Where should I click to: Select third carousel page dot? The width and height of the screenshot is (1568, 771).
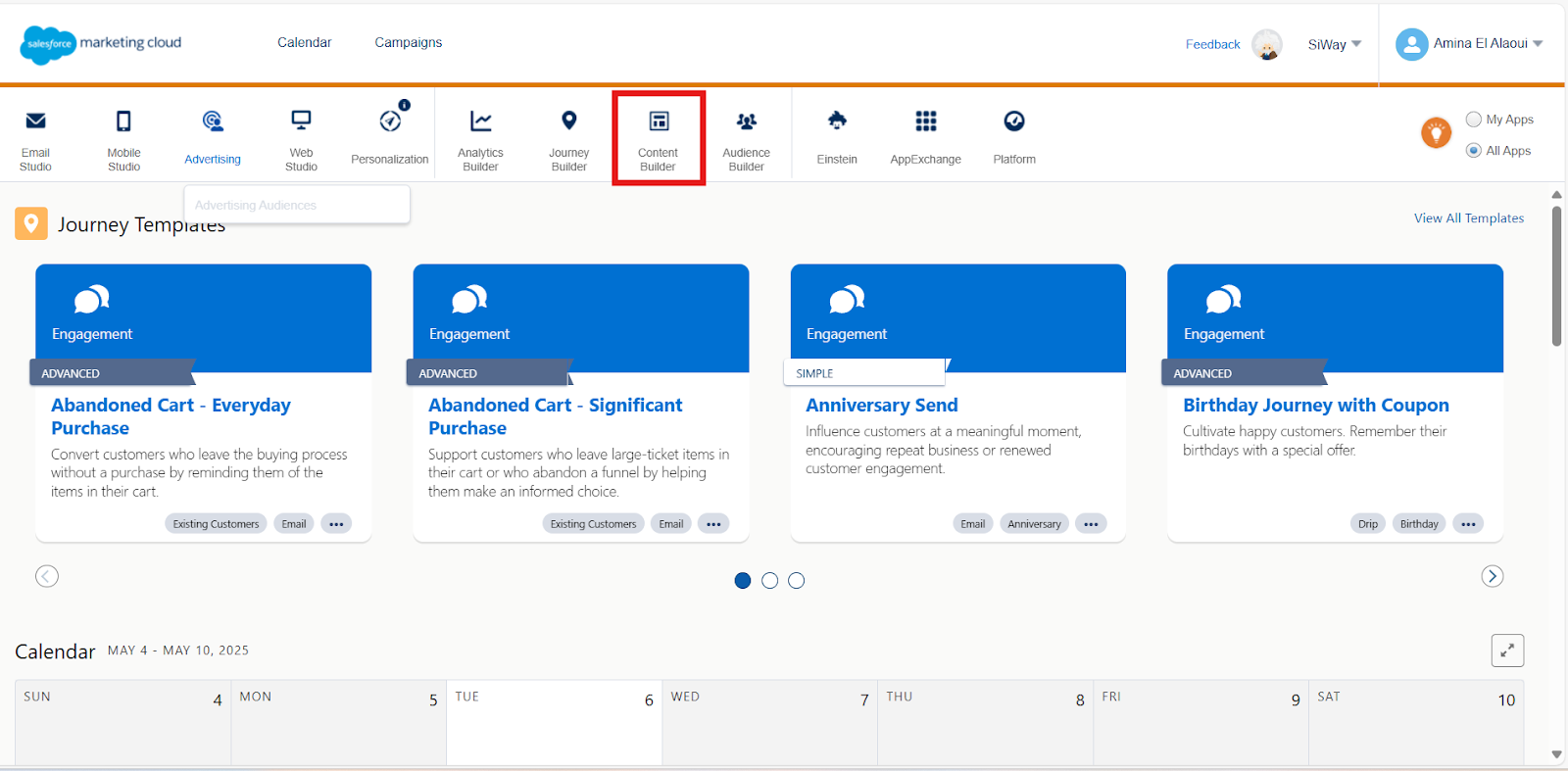coord(797,581)
